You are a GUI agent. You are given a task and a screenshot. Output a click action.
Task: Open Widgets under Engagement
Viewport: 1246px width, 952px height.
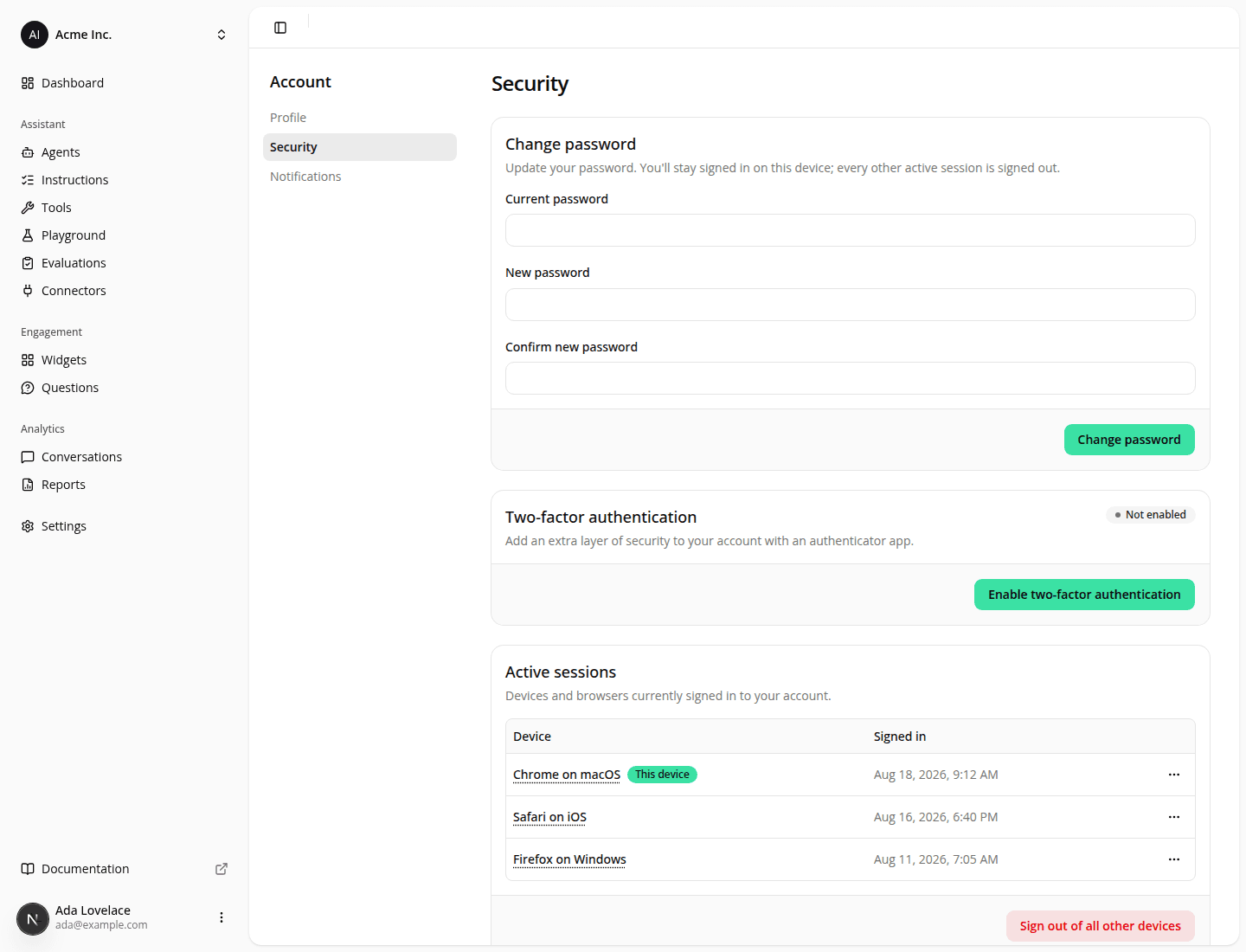125,360
